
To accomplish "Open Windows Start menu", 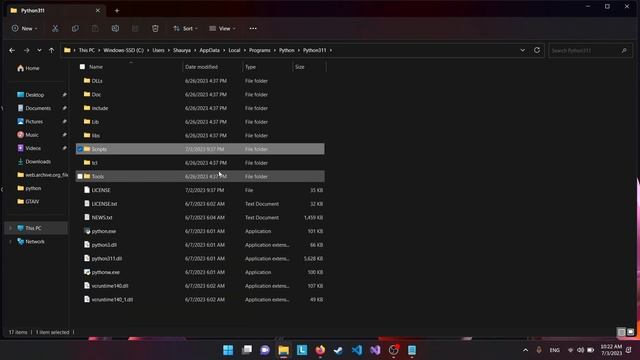I will [228, 350].
